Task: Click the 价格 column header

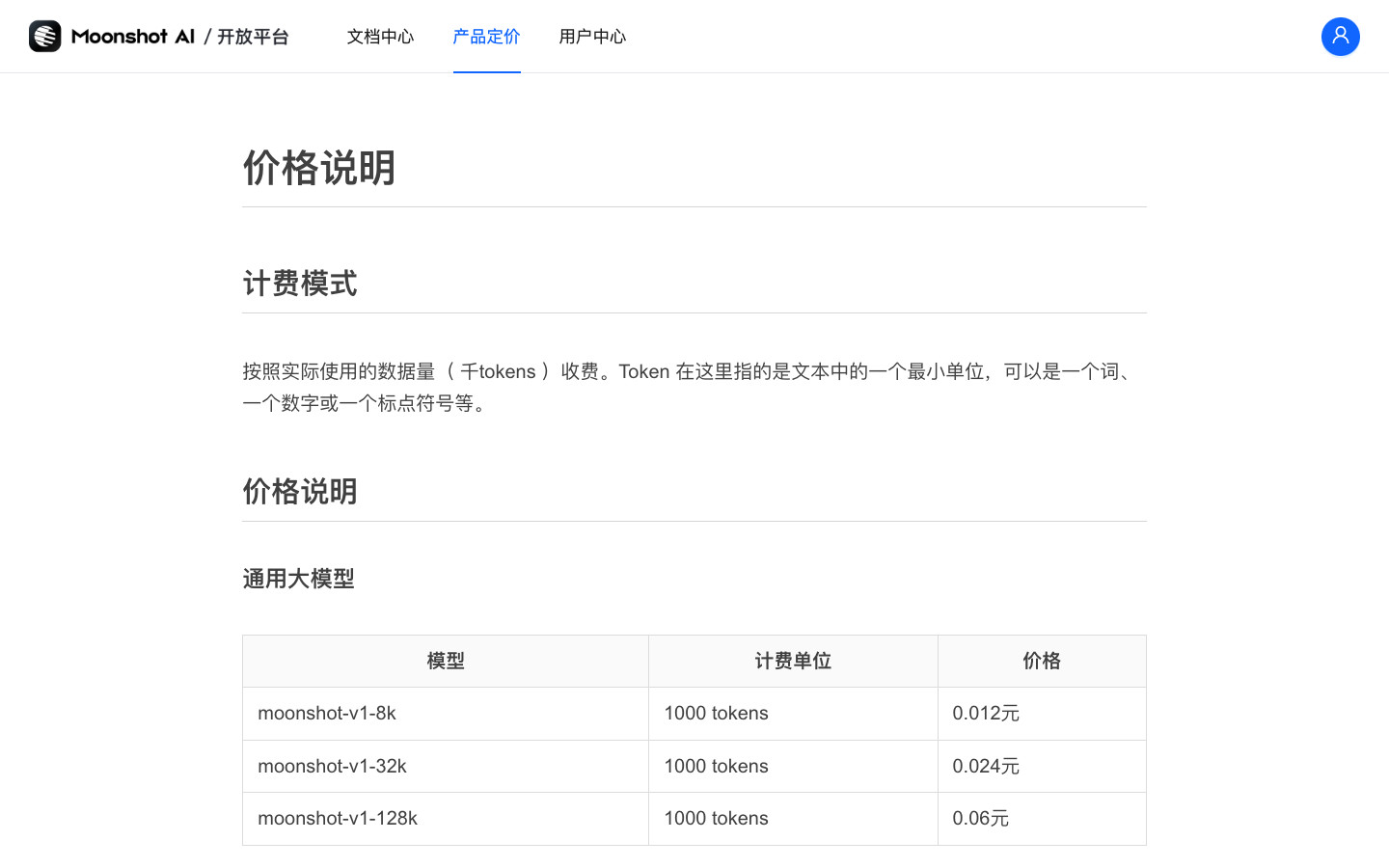Action: click(1042, 661)
